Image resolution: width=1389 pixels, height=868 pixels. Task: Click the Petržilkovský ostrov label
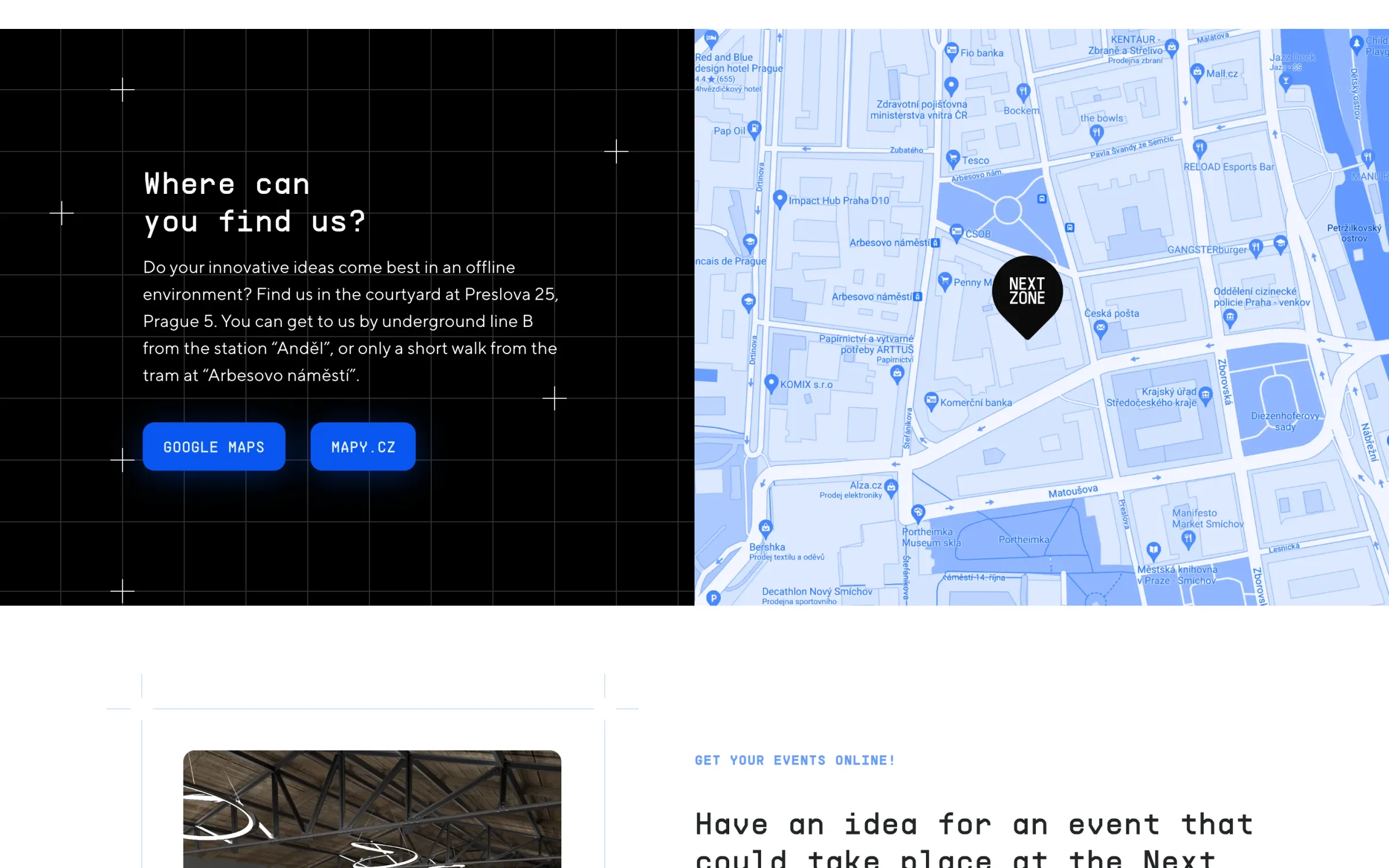pos(1354,233)
